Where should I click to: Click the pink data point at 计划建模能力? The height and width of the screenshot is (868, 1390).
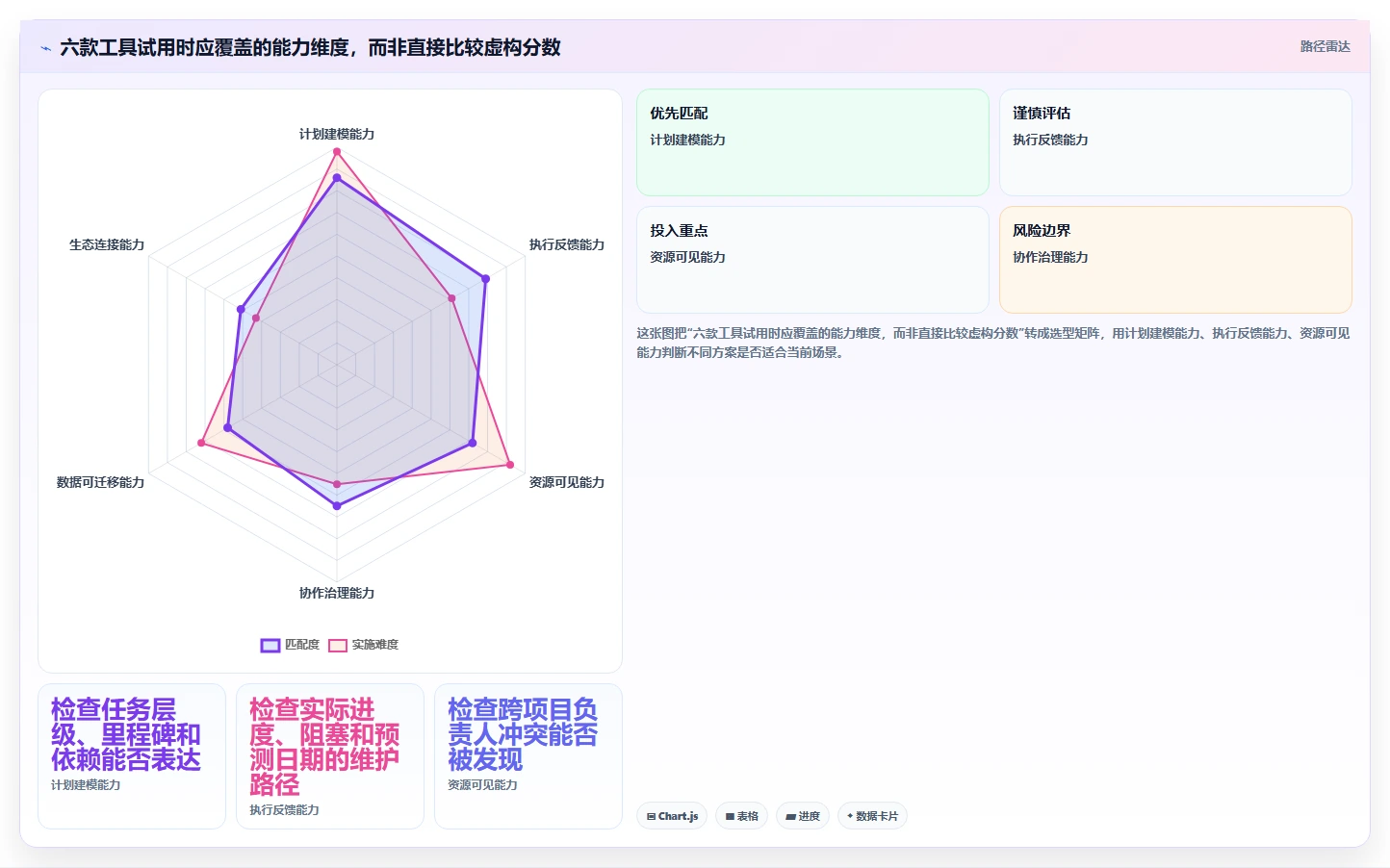337,151
